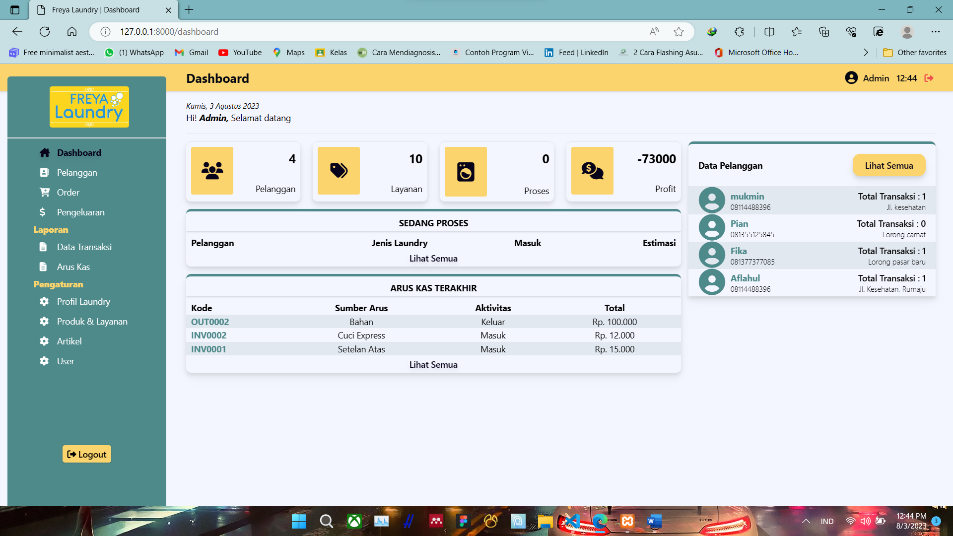
Task: Click the Pelanggan people icon card
Action: (211, 171)
